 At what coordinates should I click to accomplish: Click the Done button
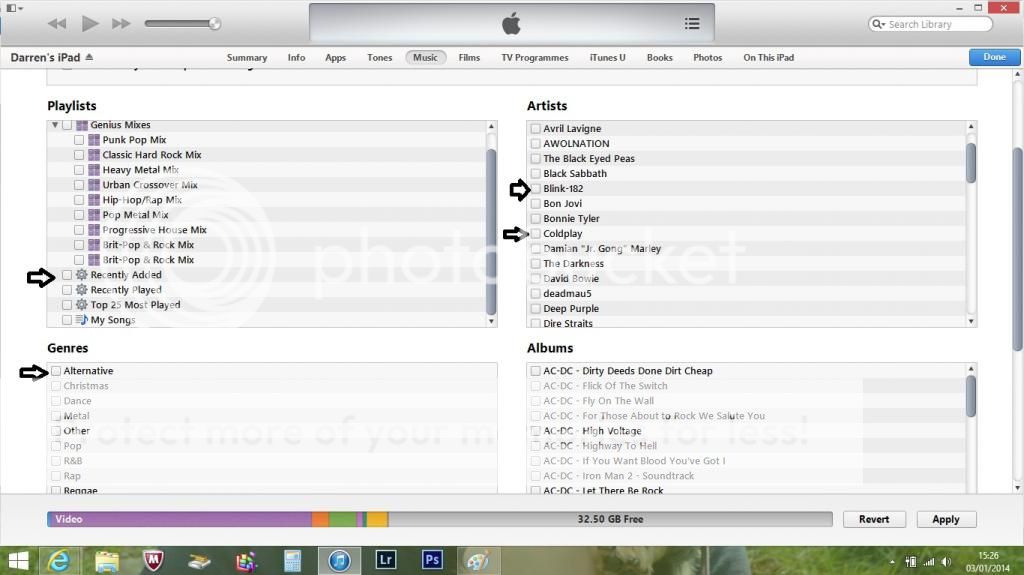pyautogui.click(x=994, y=57)
